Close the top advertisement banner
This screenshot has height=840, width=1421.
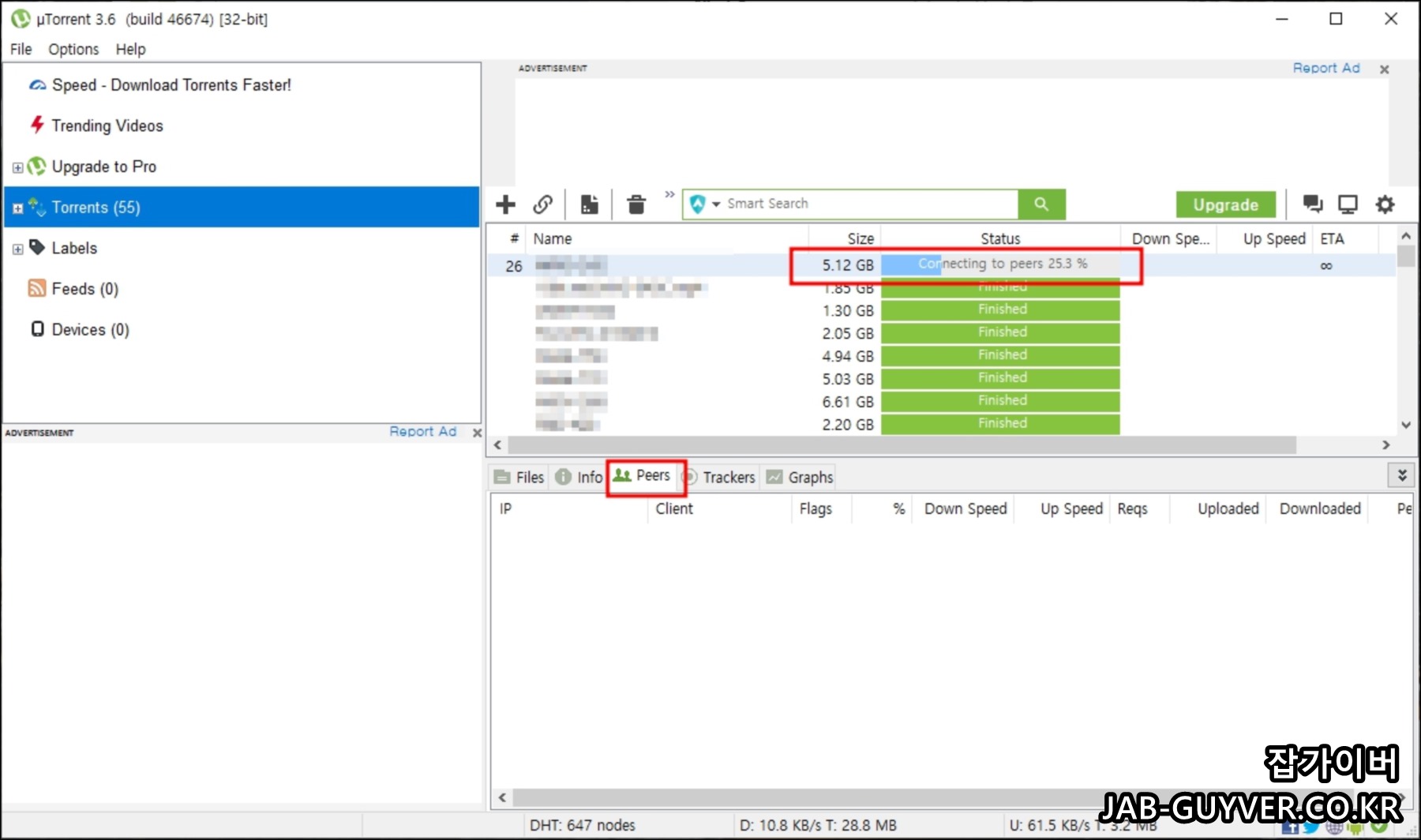(1384, 69)
